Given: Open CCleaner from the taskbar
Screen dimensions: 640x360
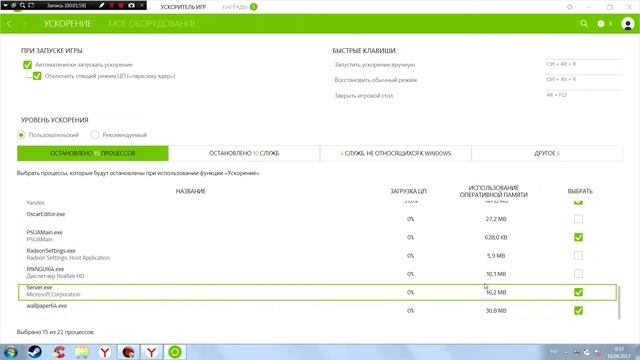Looking at the screenshot, I should pyautogui.click(x=59, y=352).
